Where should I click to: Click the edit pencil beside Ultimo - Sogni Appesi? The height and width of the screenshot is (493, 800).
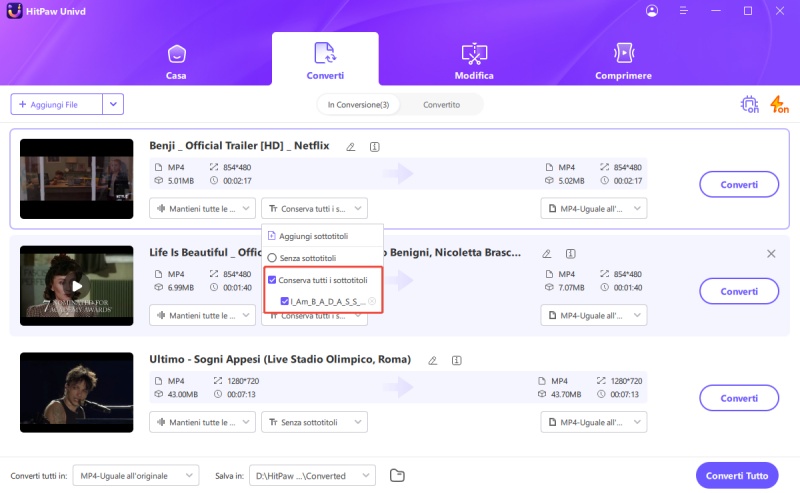click(433, 360)
